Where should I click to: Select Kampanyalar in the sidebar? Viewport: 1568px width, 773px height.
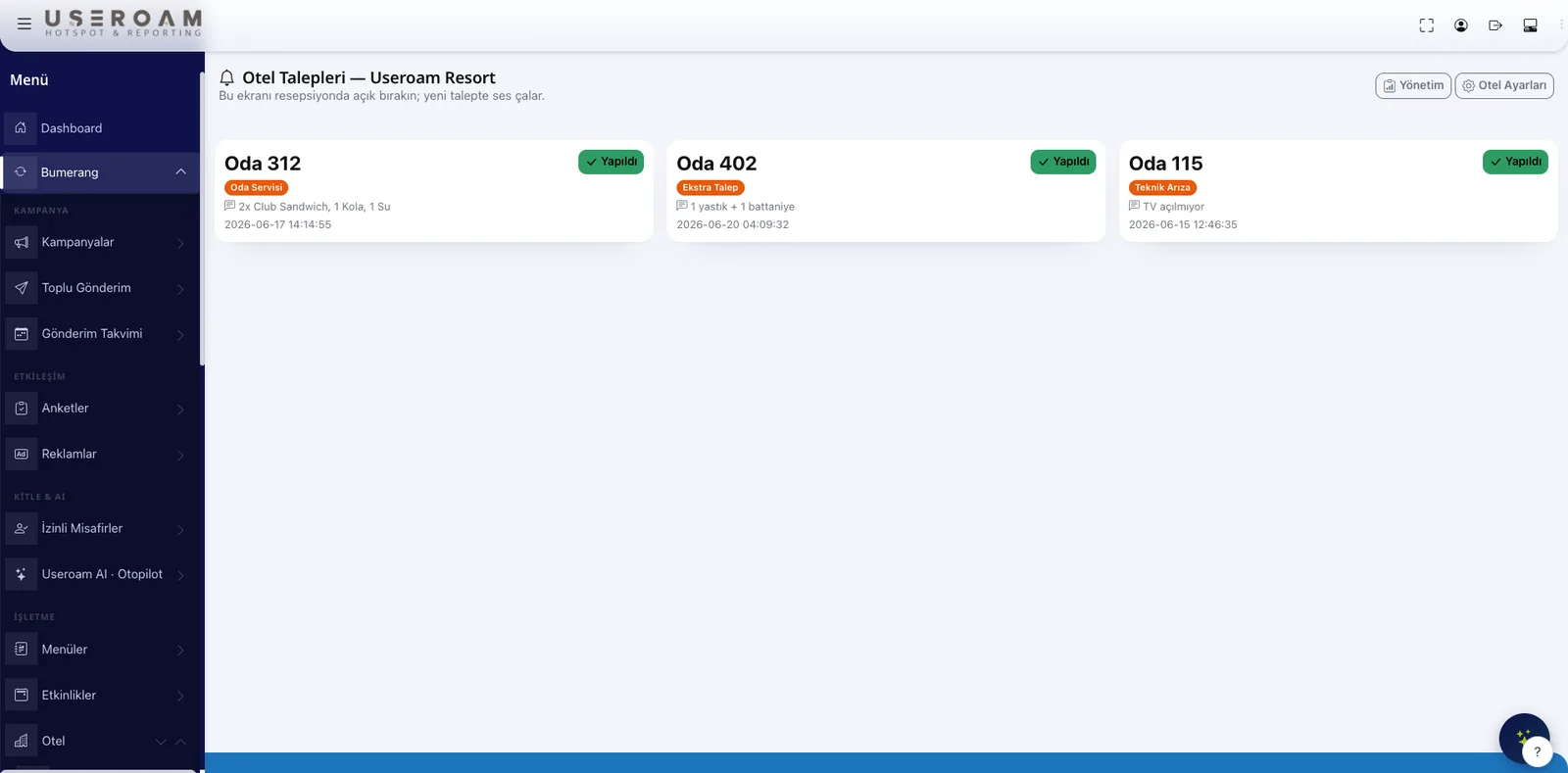tap(100, 242)
